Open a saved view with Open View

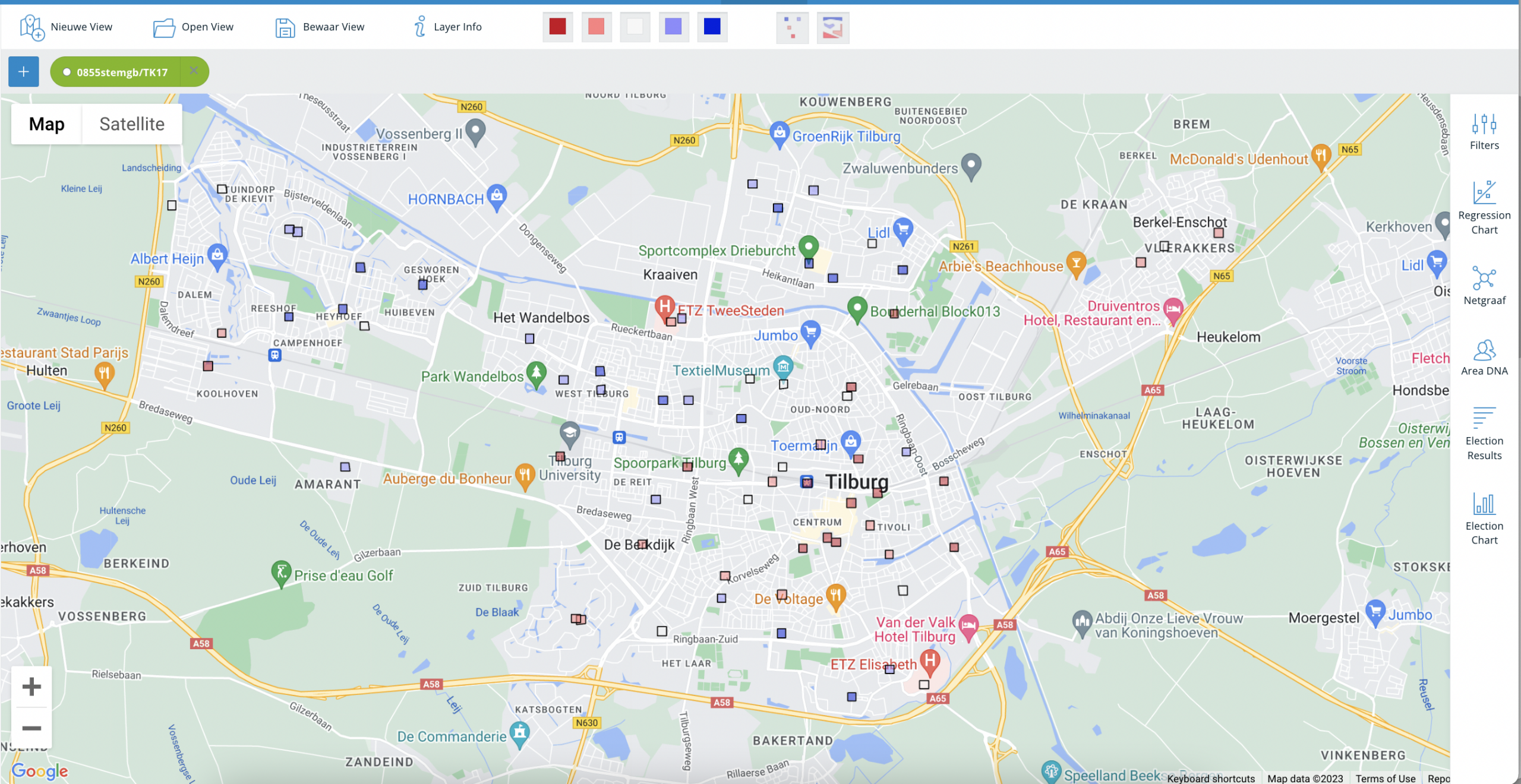pyautogui.click(x=193, y=27)
